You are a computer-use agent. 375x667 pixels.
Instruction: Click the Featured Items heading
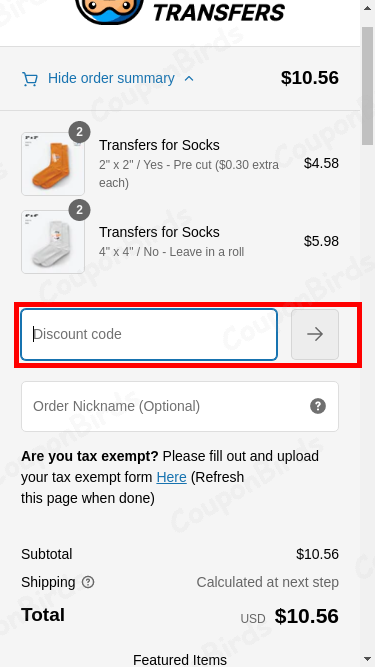180,660
